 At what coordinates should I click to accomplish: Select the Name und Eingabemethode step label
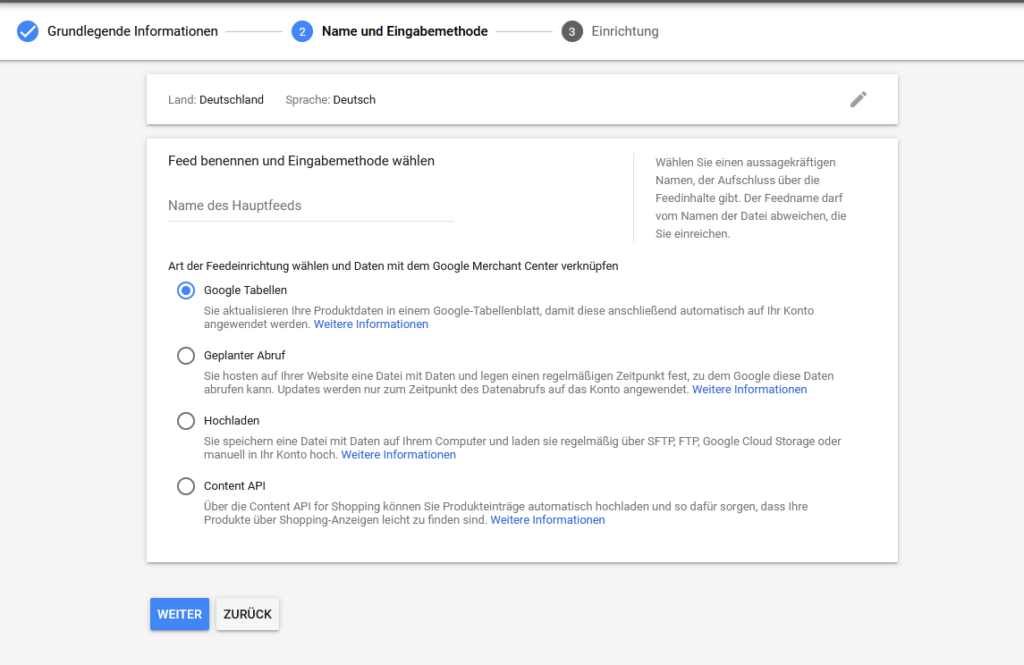[404, 31]
